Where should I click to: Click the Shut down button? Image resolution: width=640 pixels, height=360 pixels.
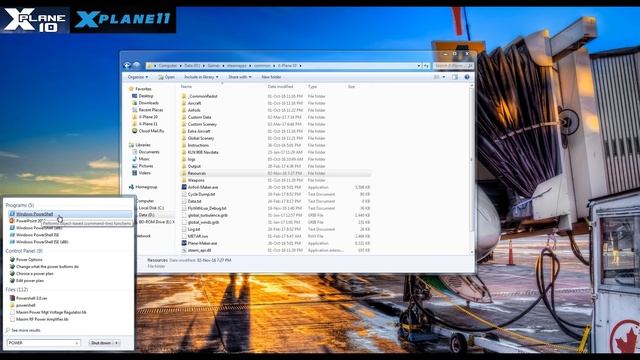[x=100, y=343]
